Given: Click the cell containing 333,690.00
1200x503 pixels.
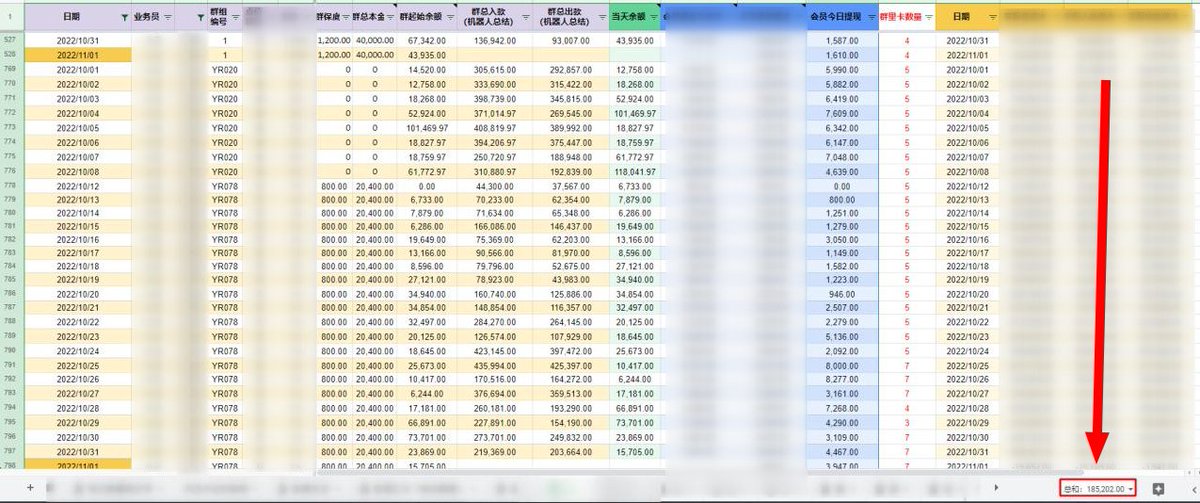Looking at the screenshot, I should (493, 84).
